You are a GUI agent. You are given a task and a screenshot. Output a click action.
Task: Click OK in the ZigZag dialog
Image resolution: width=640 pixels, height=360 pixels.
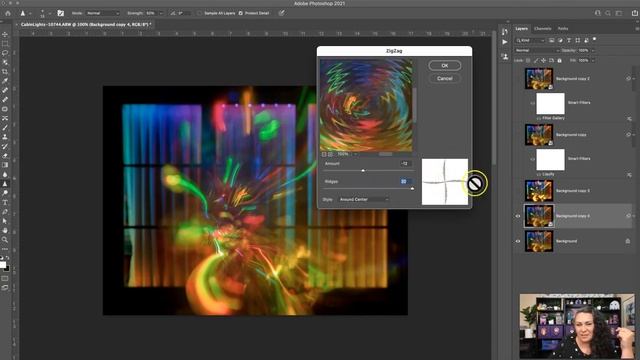point(444,65)
